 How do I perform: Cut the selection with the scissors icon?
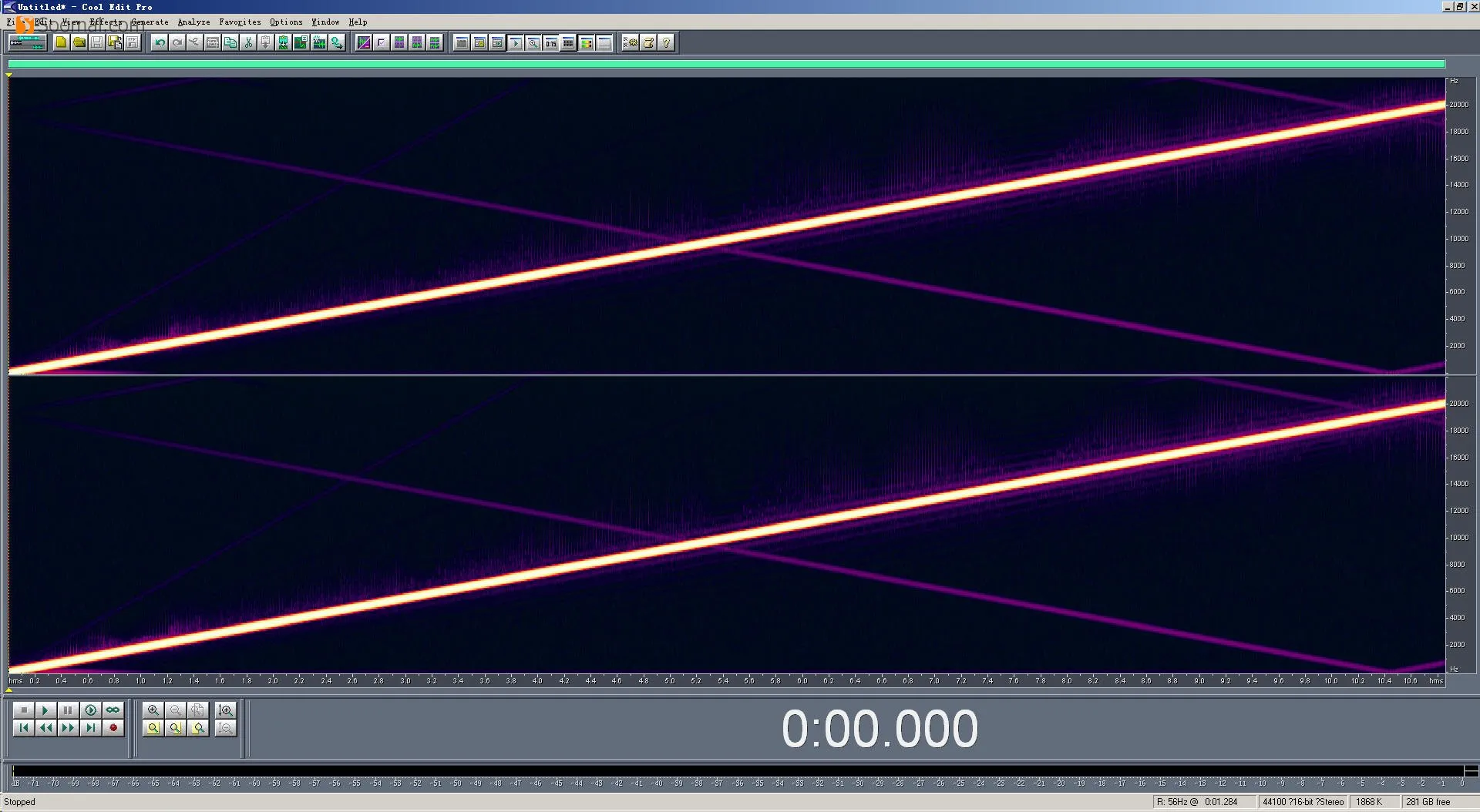point(248,43)
